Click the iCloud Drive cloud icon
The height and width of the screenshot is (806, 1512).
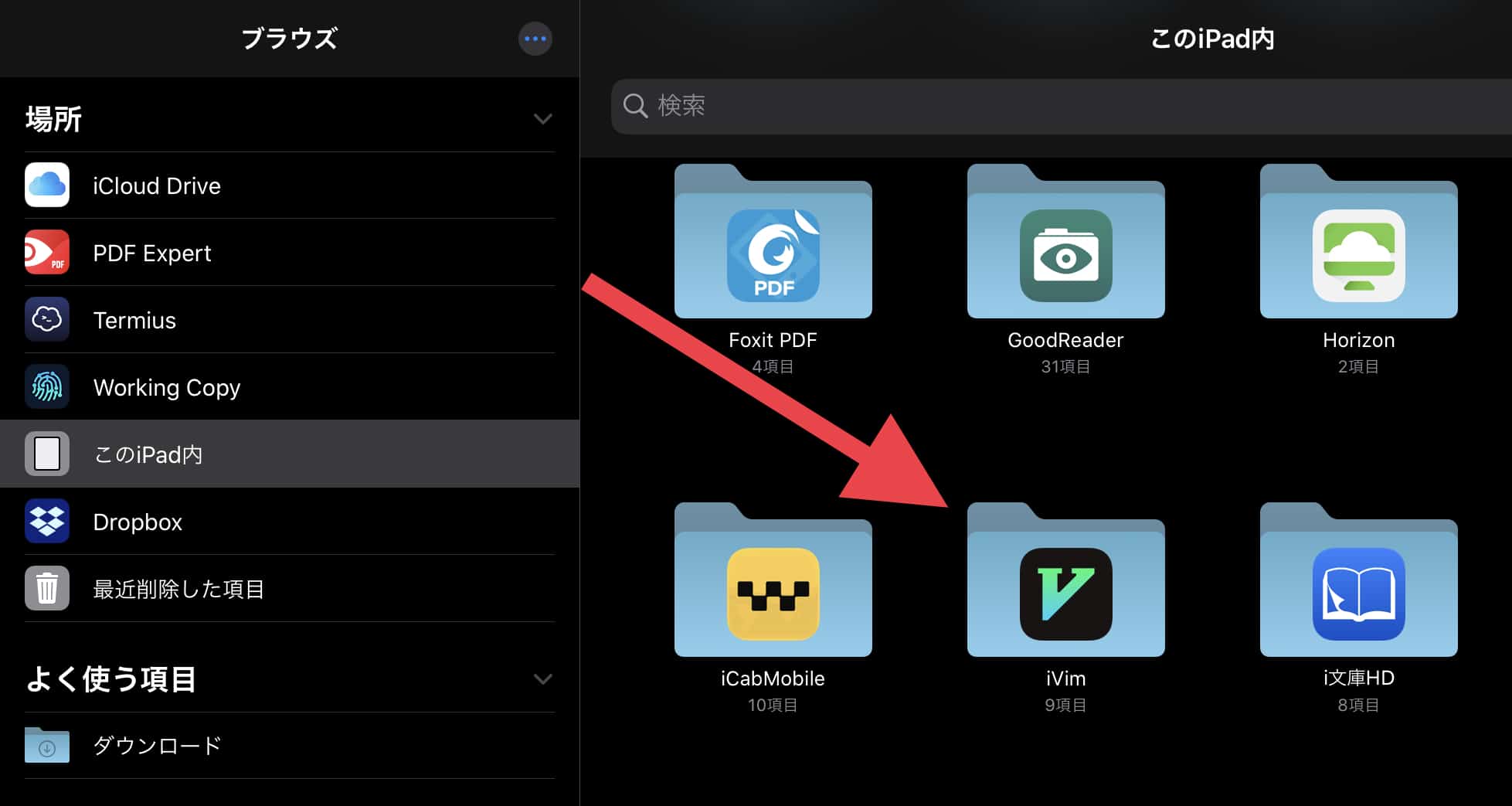(x=47, y=185)
